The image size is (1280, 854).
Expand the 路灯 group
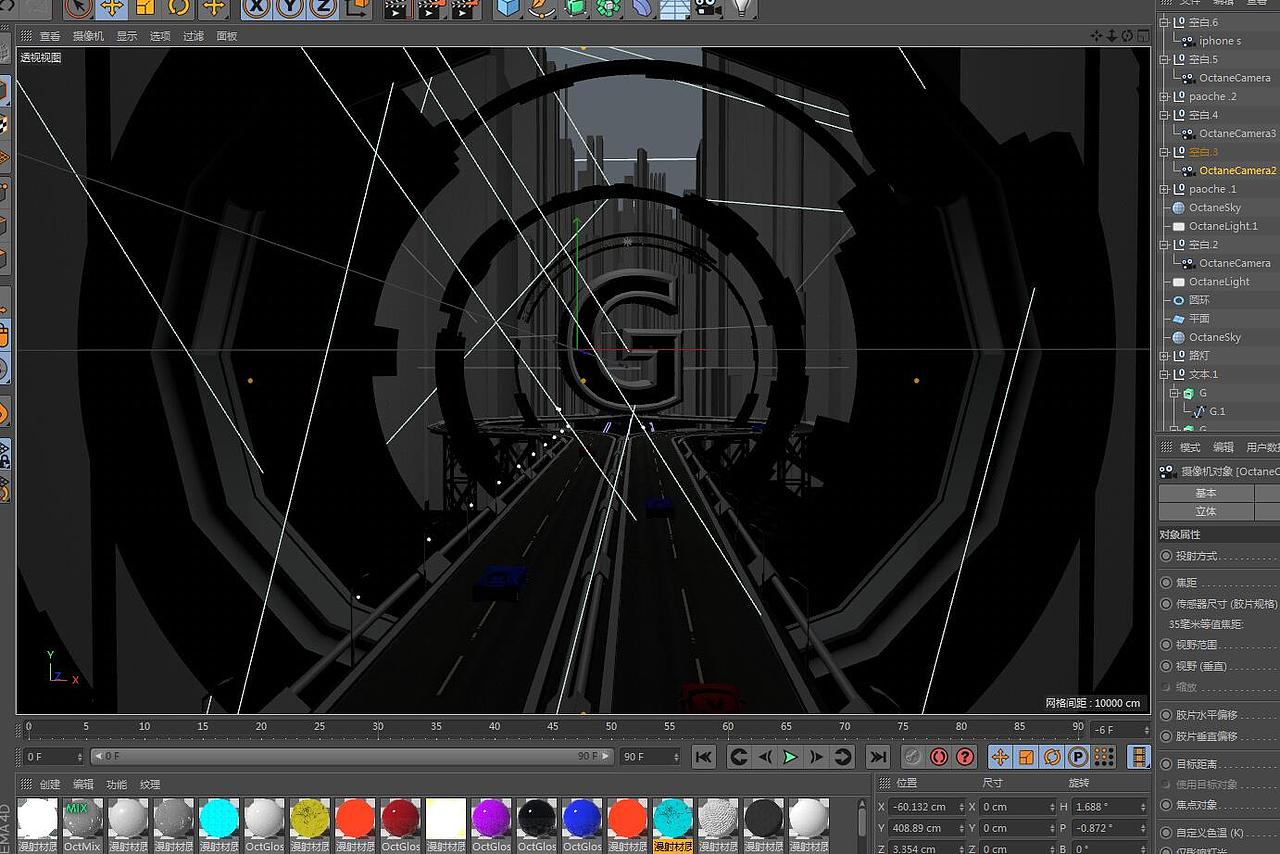coord(1164,355)
